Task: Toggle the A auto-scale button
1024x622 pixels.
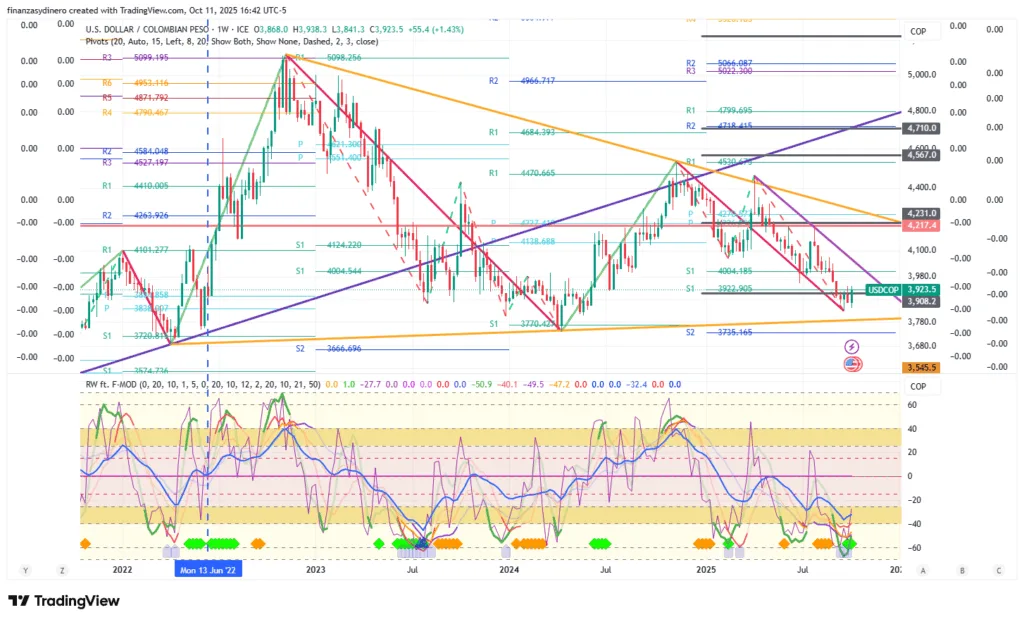Action: (923, 570)
